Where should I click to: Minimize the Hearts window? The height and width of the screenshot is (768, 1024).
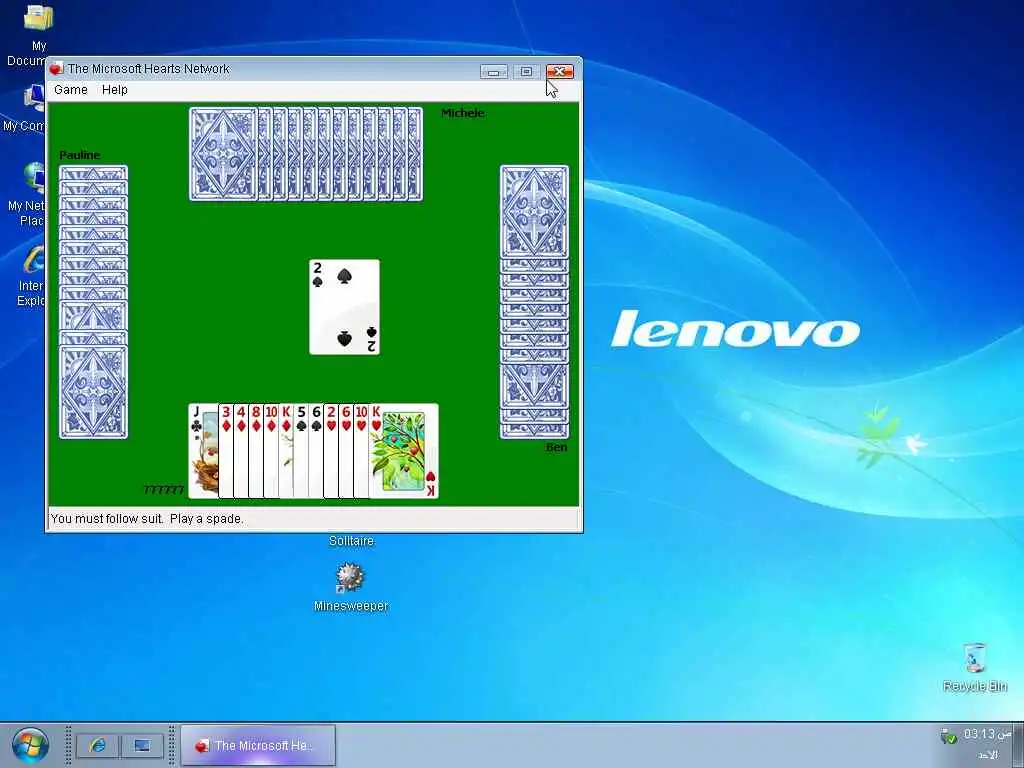[x=494, y=71]
